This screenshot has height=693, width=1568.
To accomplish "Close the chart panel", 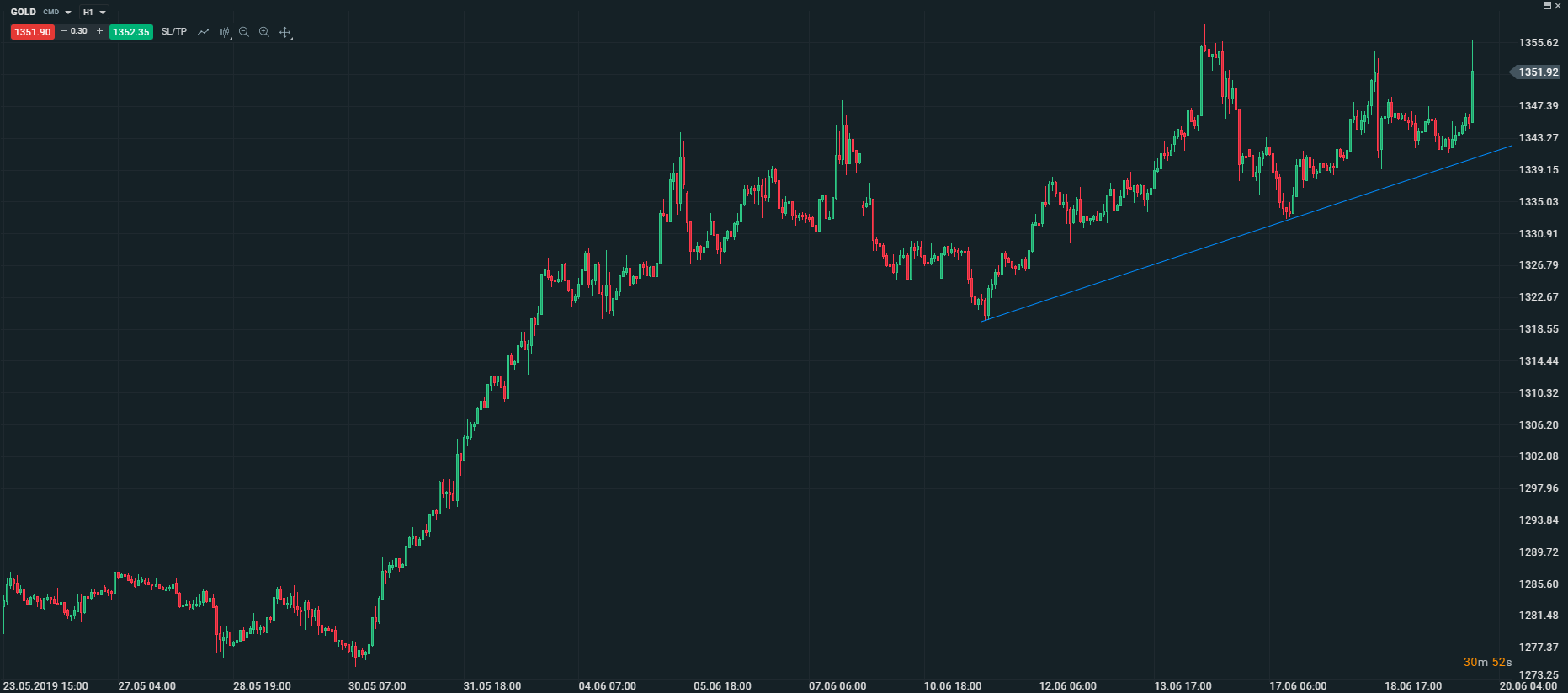I will 1558,6.
